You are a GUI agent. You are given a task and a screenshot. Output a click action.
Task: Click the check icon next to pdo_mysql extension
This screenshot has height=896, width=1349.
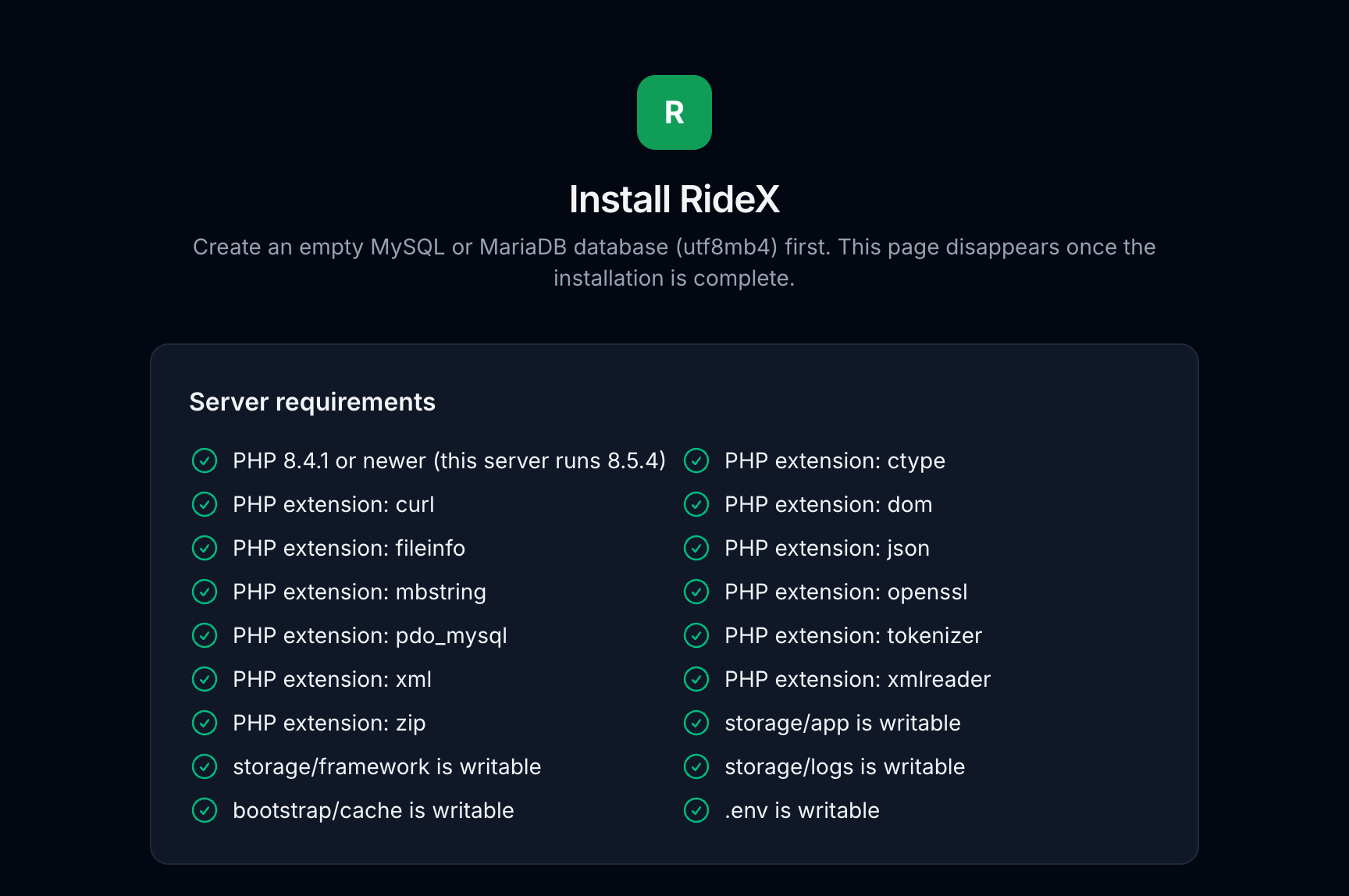205,635
